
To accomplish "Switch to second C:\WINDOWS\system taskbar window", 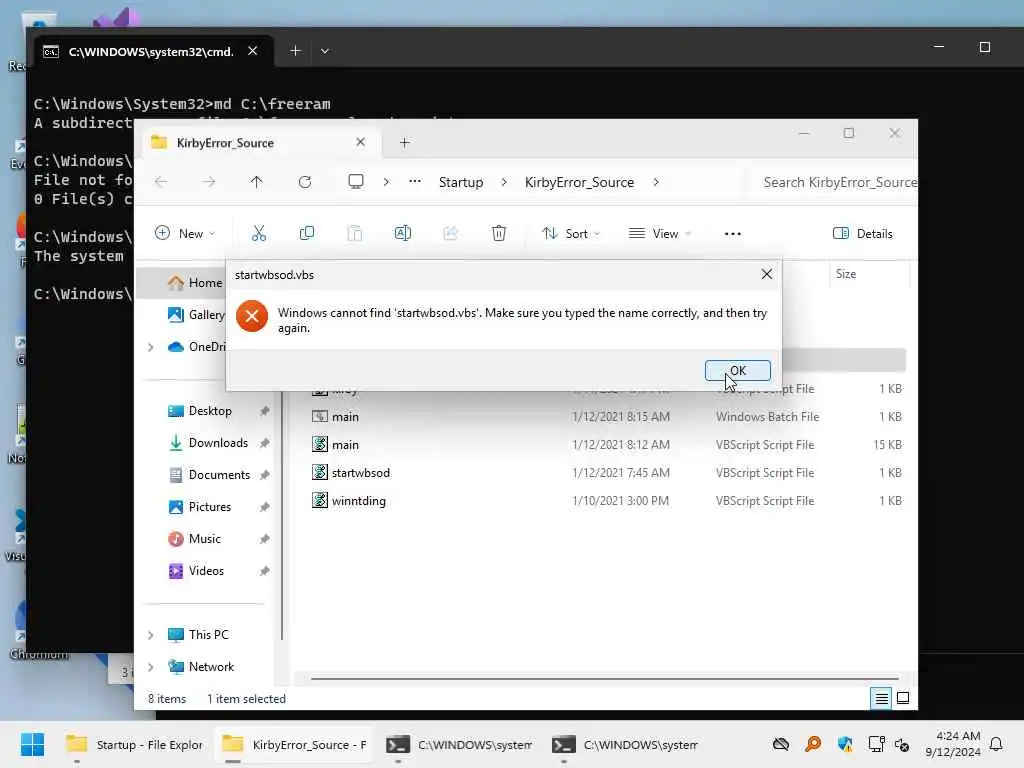I will [624, 744].
